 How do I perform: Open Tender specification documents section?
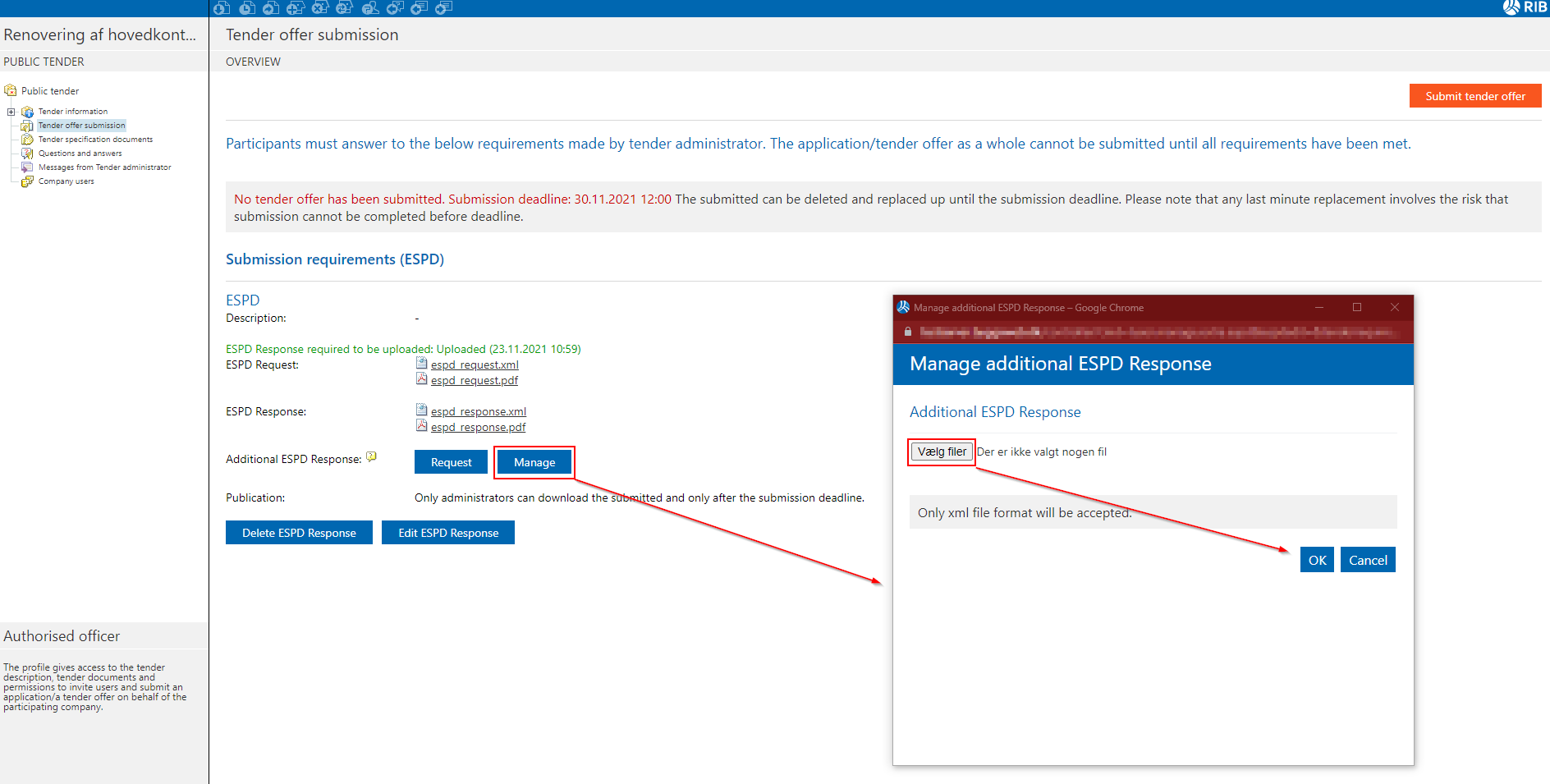coord(94,139)
